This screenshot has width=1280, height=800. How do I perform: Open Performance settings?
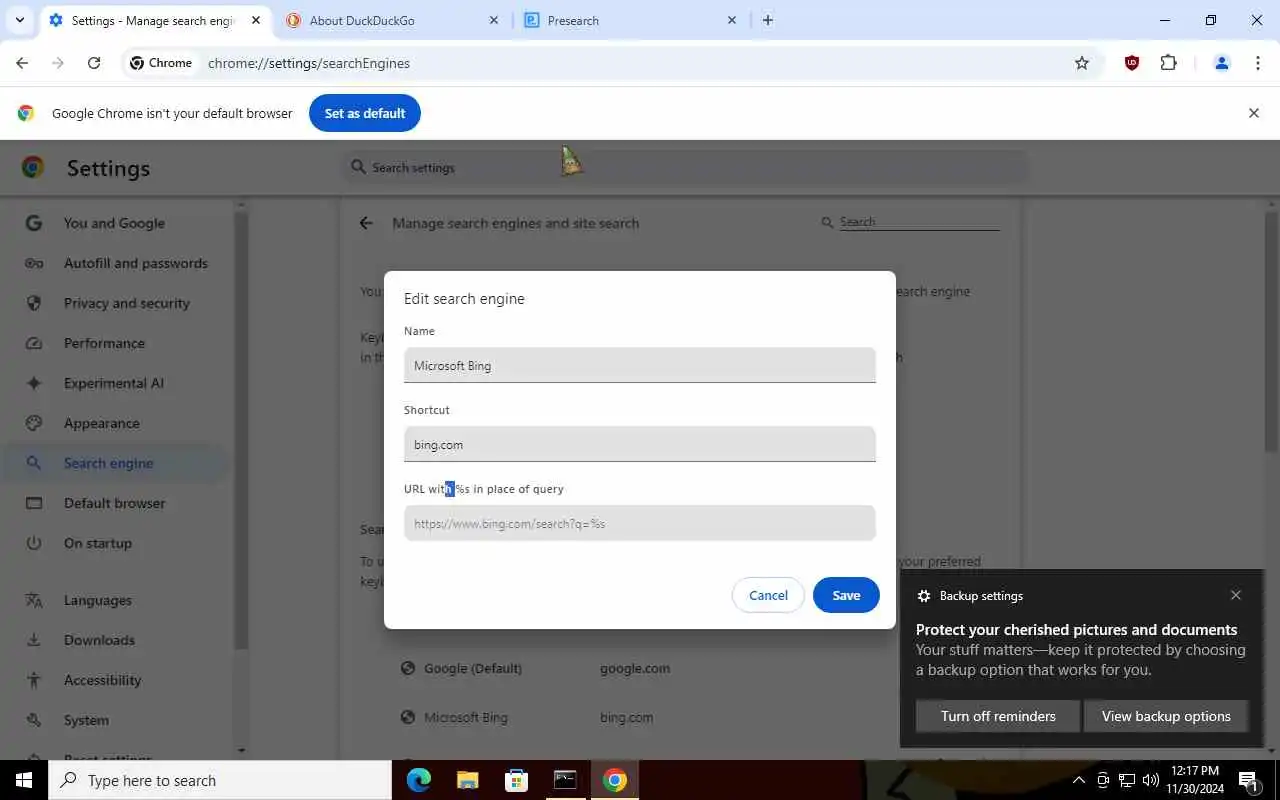tap(114, 343)
